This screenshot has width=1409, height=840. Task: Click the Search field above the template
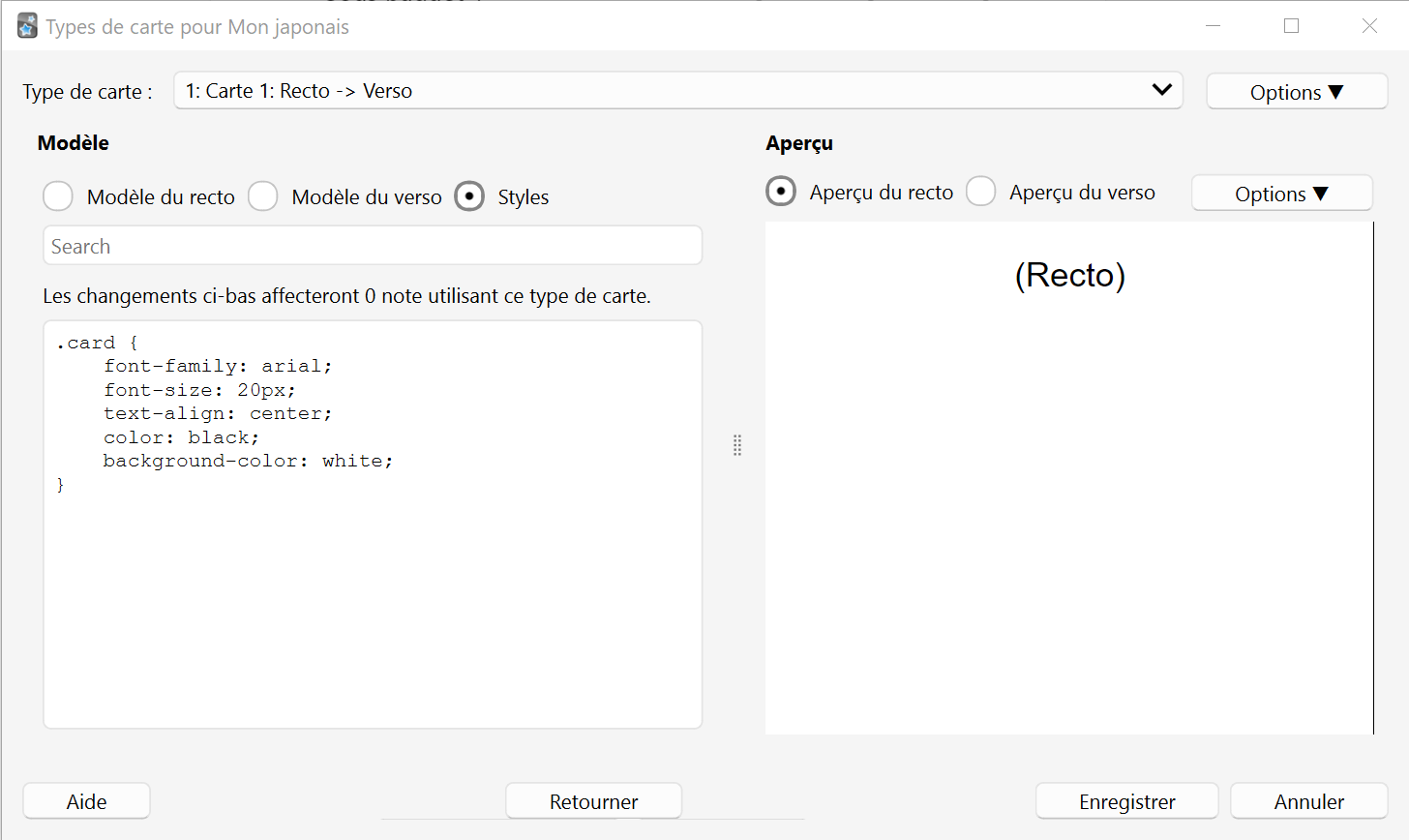click(373, 246)
